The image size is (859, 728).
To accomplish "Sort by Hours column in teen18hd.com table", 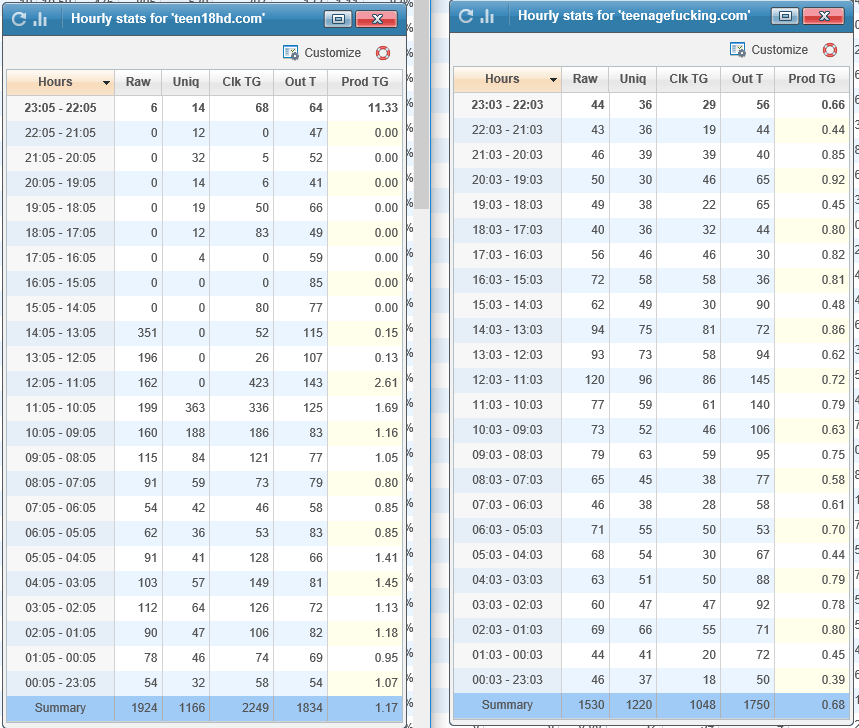I will [x=55, y=82].
